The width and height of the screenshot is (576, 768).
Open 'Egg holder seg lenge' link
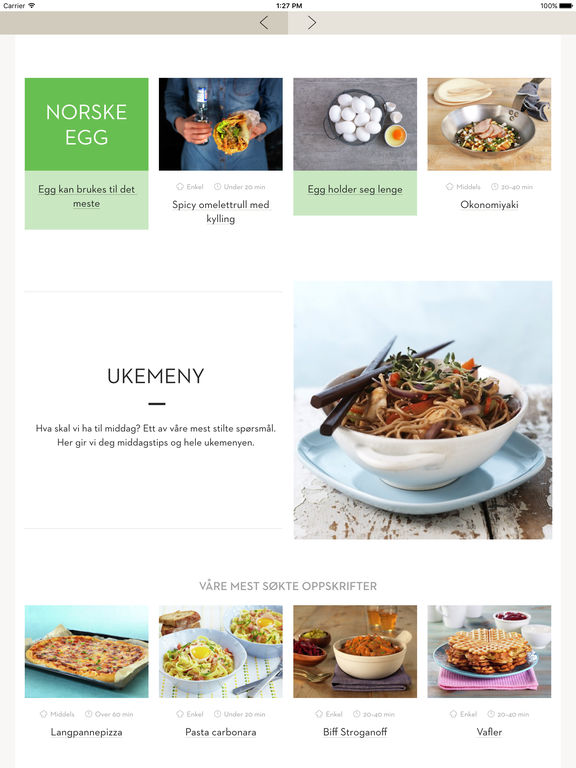355,190
